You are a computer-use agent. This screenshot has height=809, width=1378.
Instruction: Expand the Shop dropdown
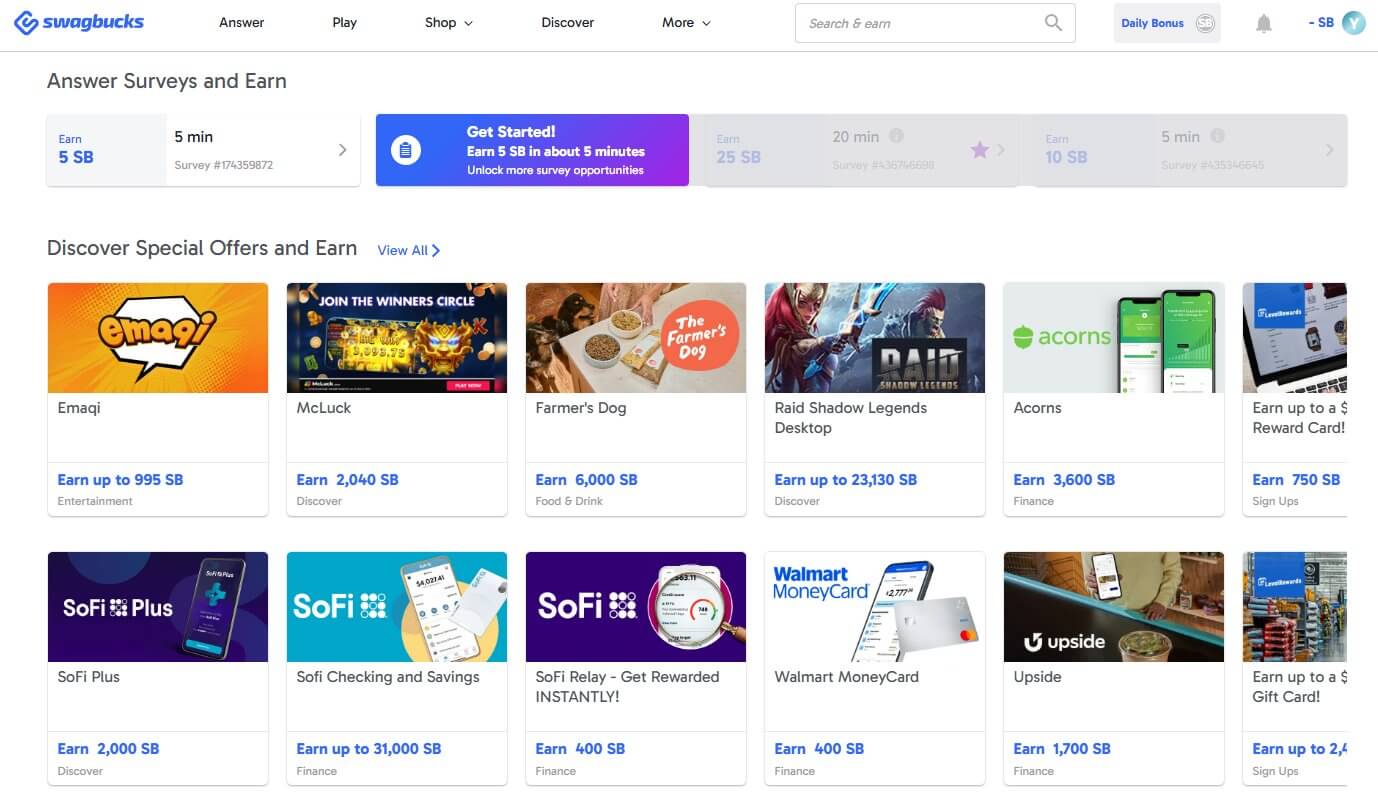[x=449, y=22]
